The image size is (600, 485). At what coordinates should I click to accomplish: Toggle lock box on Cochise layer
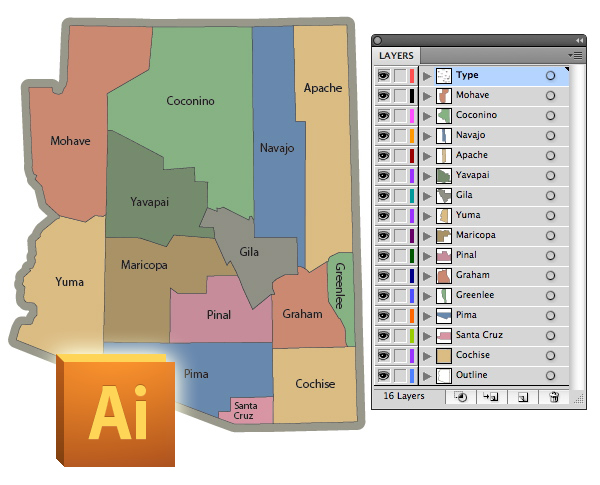tap(400, 356)
